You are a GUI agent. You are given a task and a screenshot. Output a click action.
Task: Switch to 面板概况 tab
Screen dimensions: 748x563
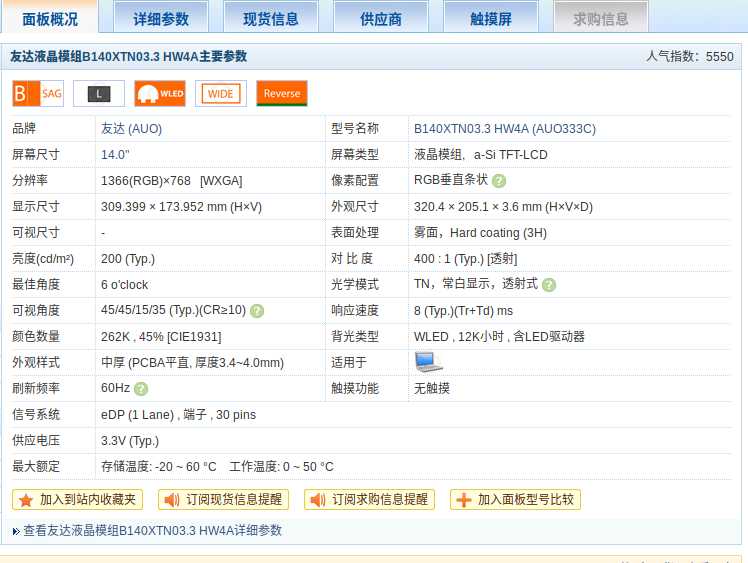50,18
